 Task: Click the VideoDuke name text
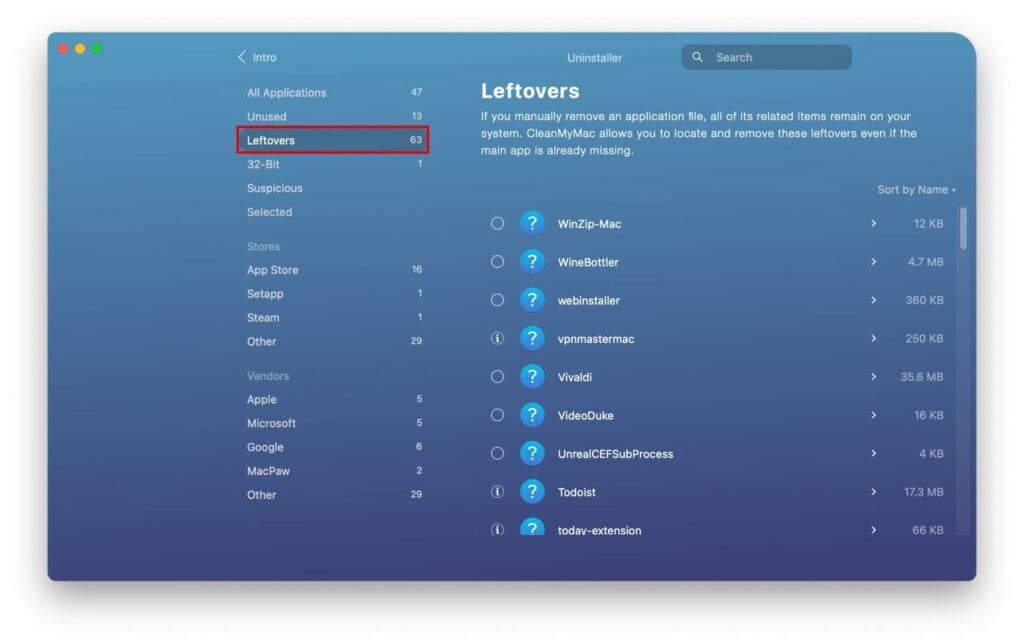point(585,415)
